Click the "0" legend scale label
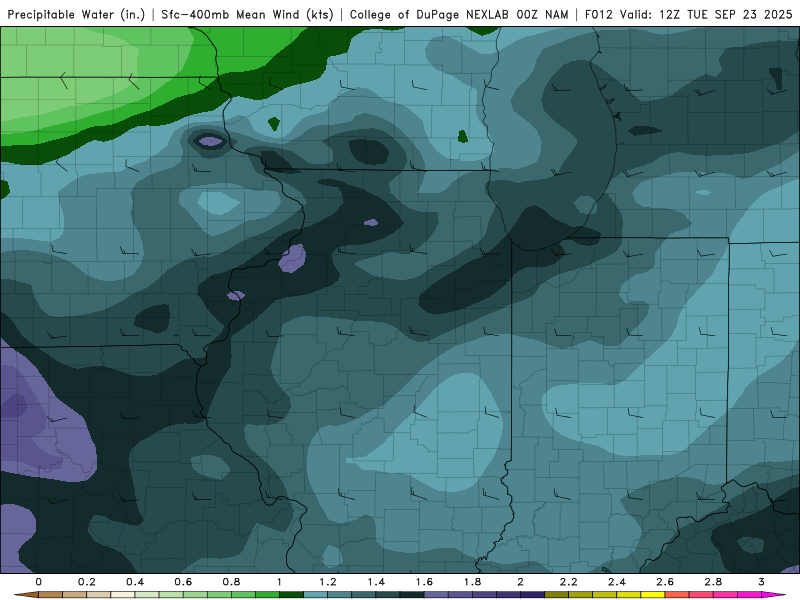This screenshot has height=600, width=800. pyautogui.click(x=38, y=582)
